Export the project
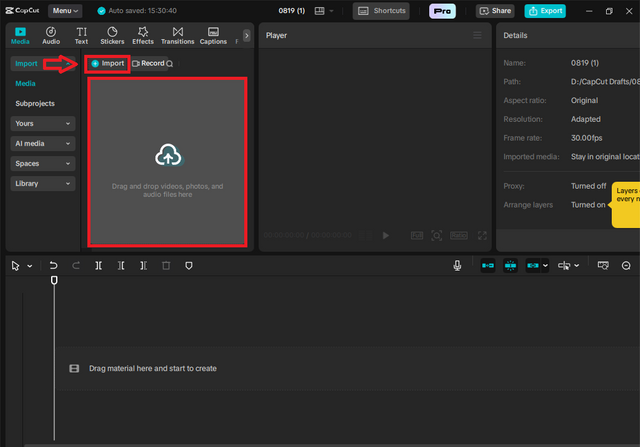Screen dimensions: 640x447 (x=545, y=11)
